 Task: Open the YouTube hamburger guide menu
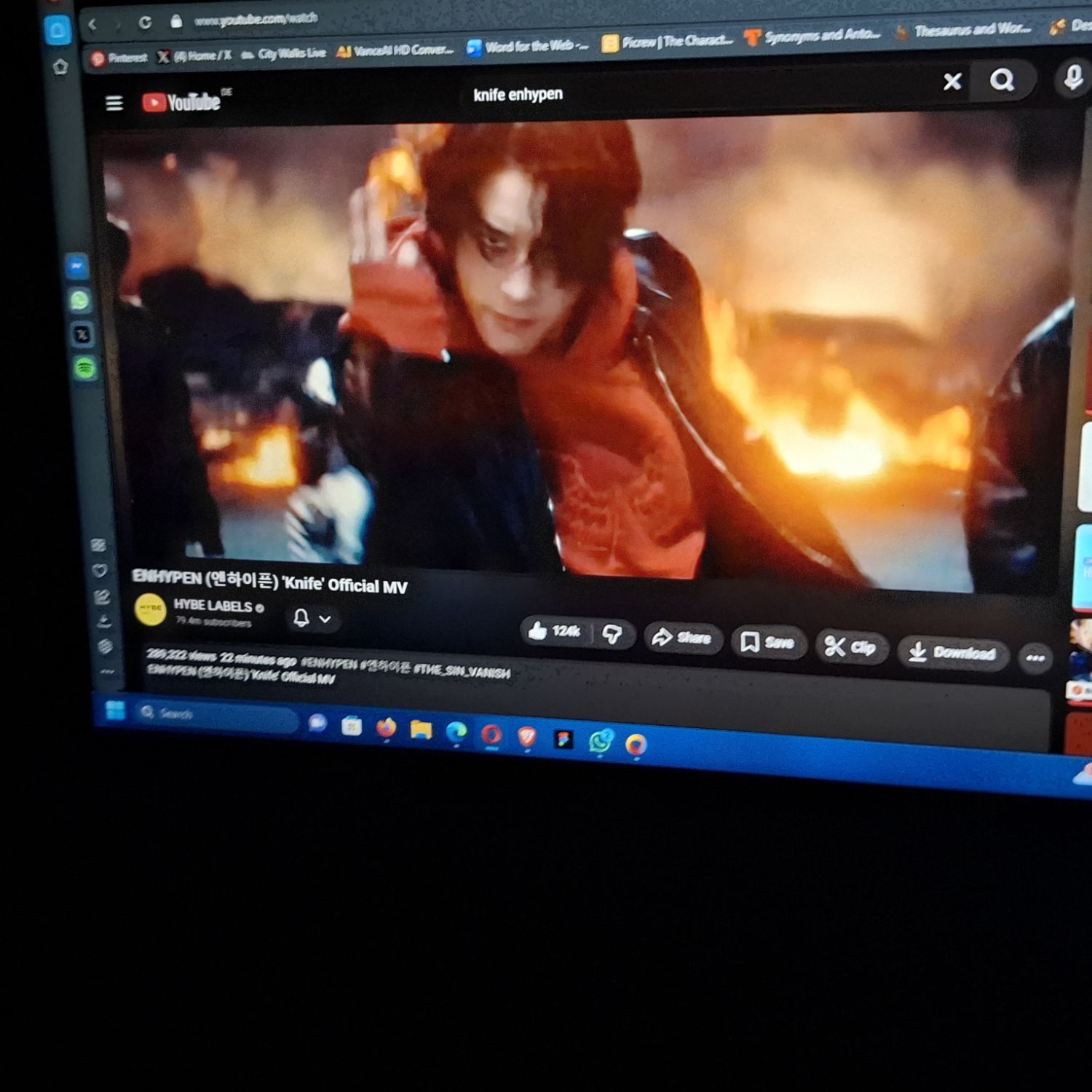[114, 103]
